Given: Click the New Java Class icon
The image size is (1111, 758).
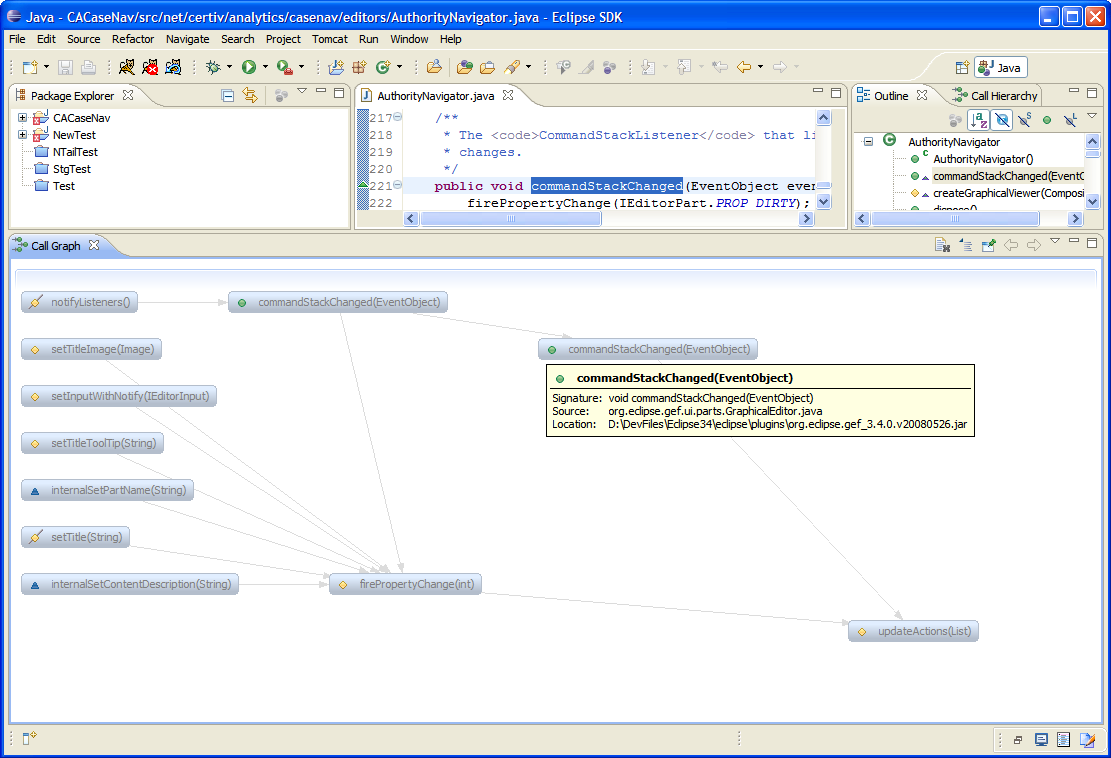Looking at the screenshot, I should pos(383,67).
